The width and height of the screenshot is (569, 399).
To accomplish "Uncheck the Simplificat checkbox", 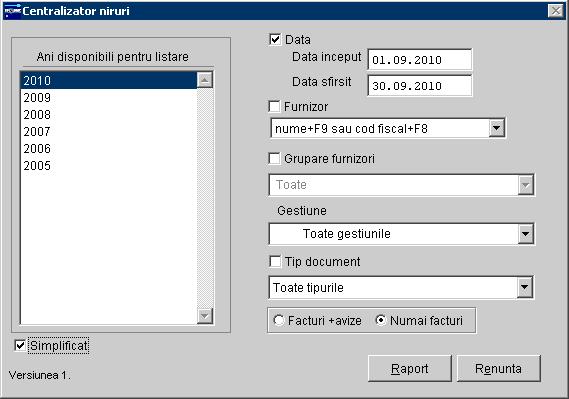I will point(20,346).
